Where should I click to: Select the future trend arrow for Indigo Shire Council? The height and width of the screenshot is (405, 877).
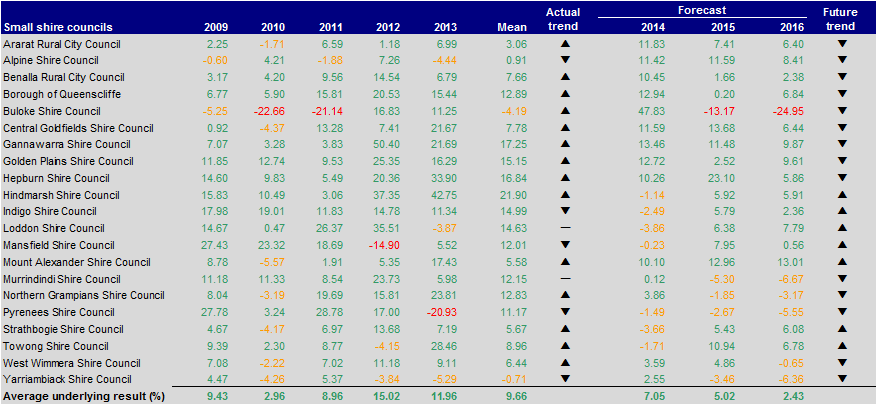pyautogui.click(x=840, y=212)
